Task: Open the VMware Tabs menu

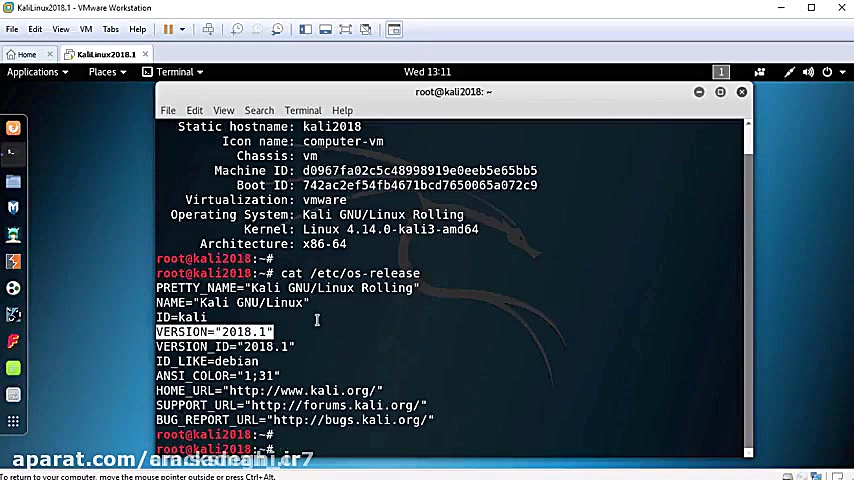Action: [x=111, y=29]
